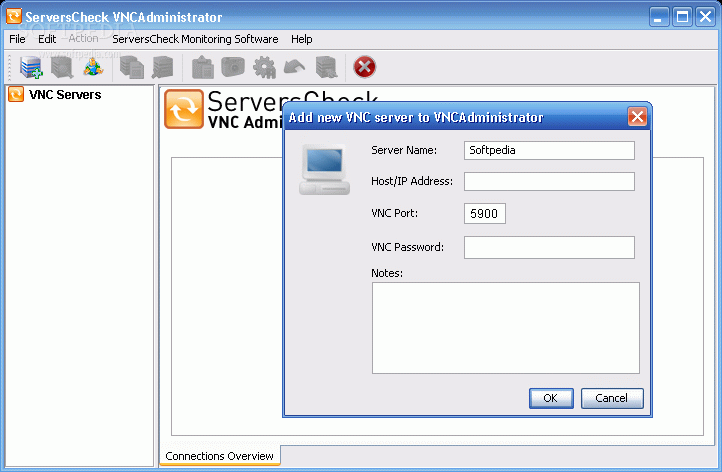Screen dimensions: 722x472
Task: Click the grayed-out copy server icon
Action: 132,67
